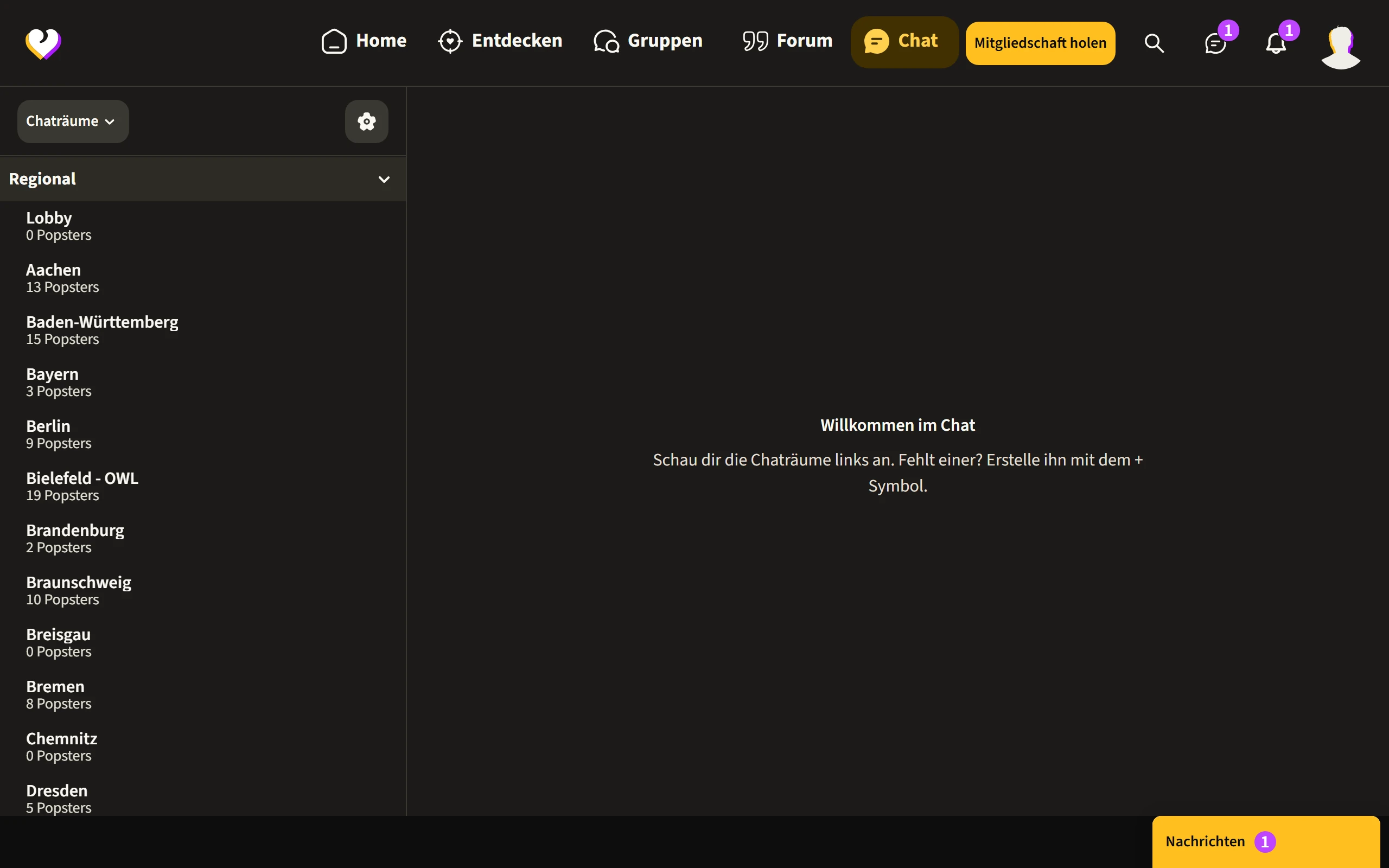Click the heart logo in the header
The image size is (1389, 868).
tap(43, 43)
